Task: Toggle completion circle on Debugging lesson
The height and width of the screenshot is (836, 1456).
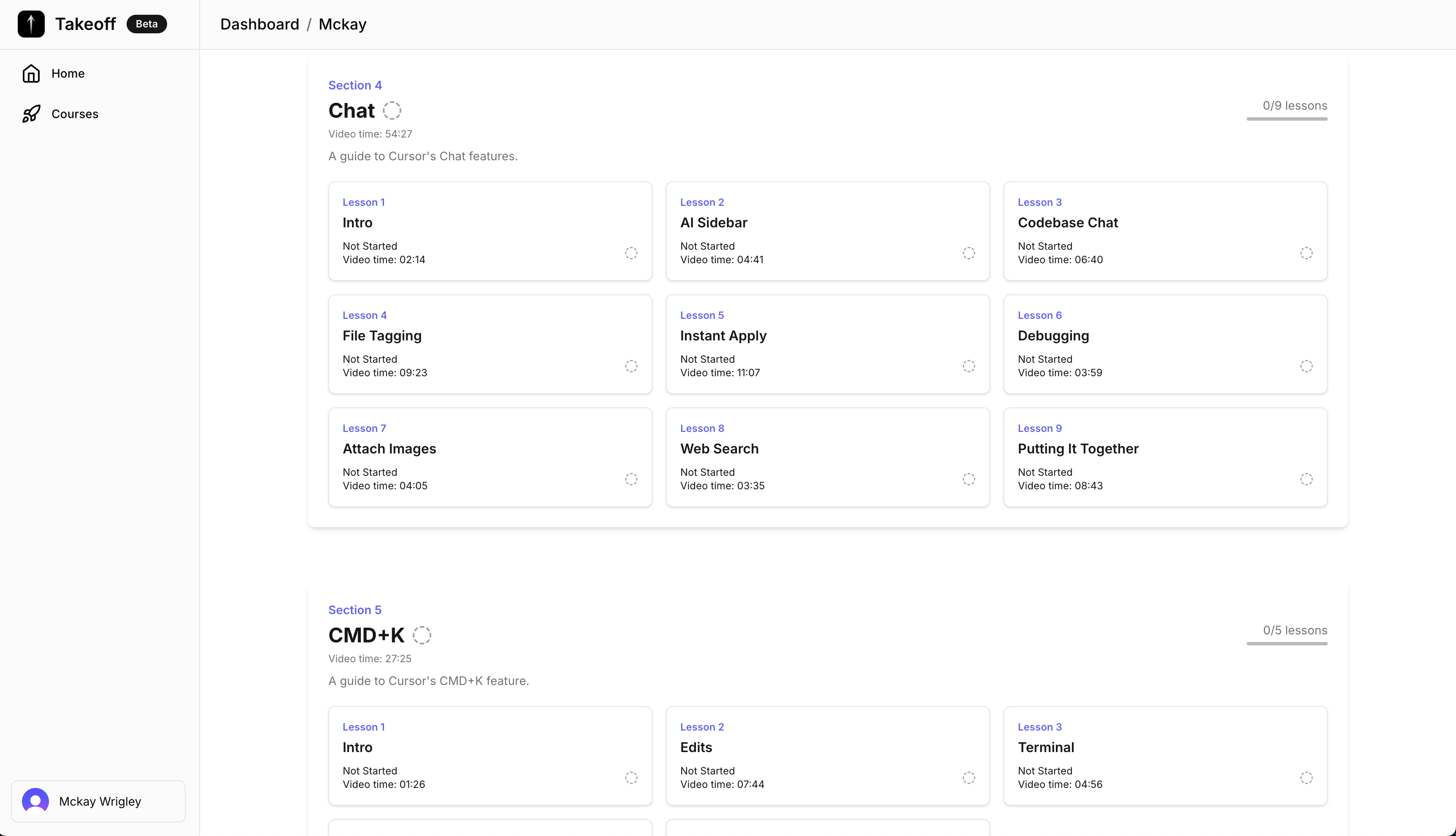Action: click(1307, 366)
